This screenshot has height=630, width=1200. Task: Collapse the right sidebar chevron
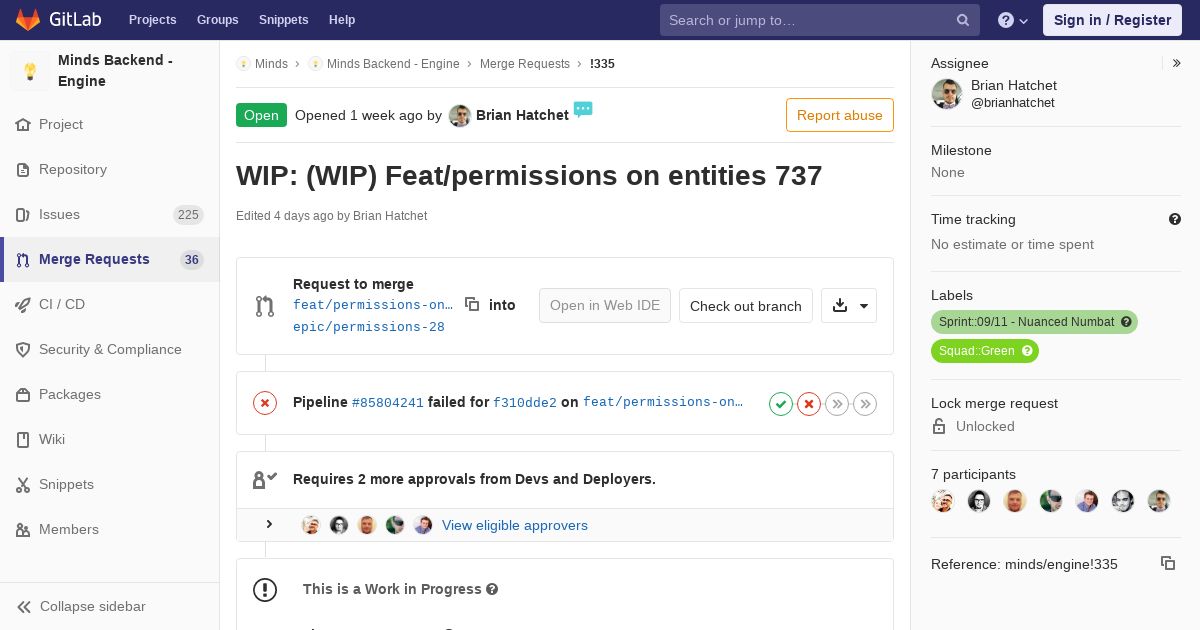(1177, 63)
